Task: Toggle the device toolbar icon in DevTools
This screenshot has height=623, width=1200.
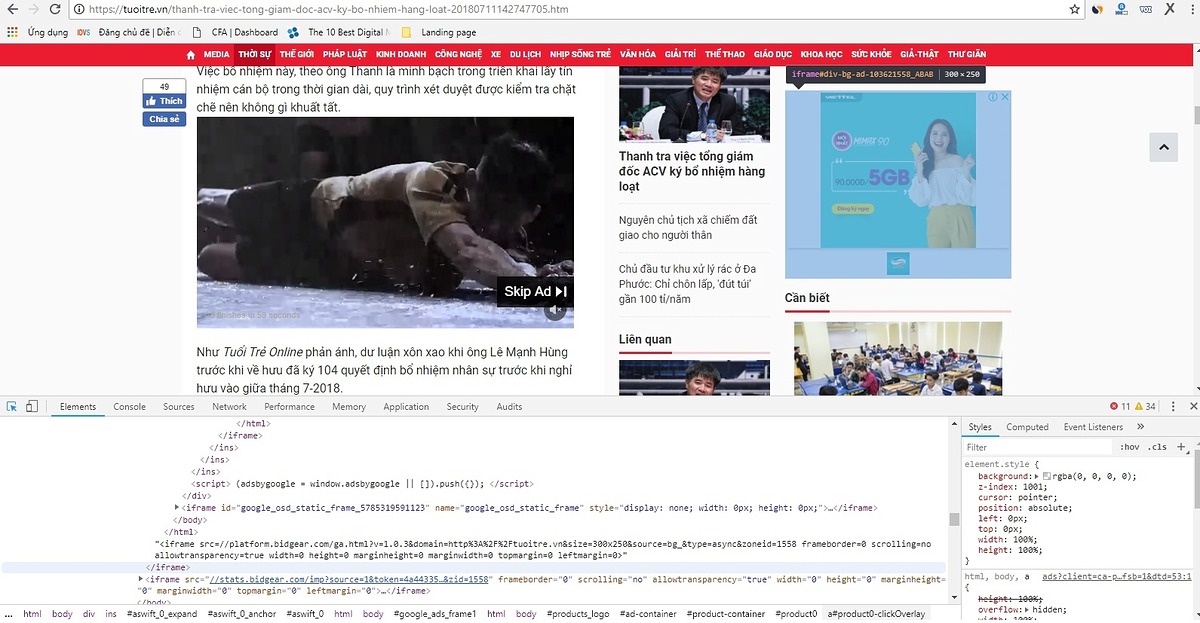Action: pos(32,407)
